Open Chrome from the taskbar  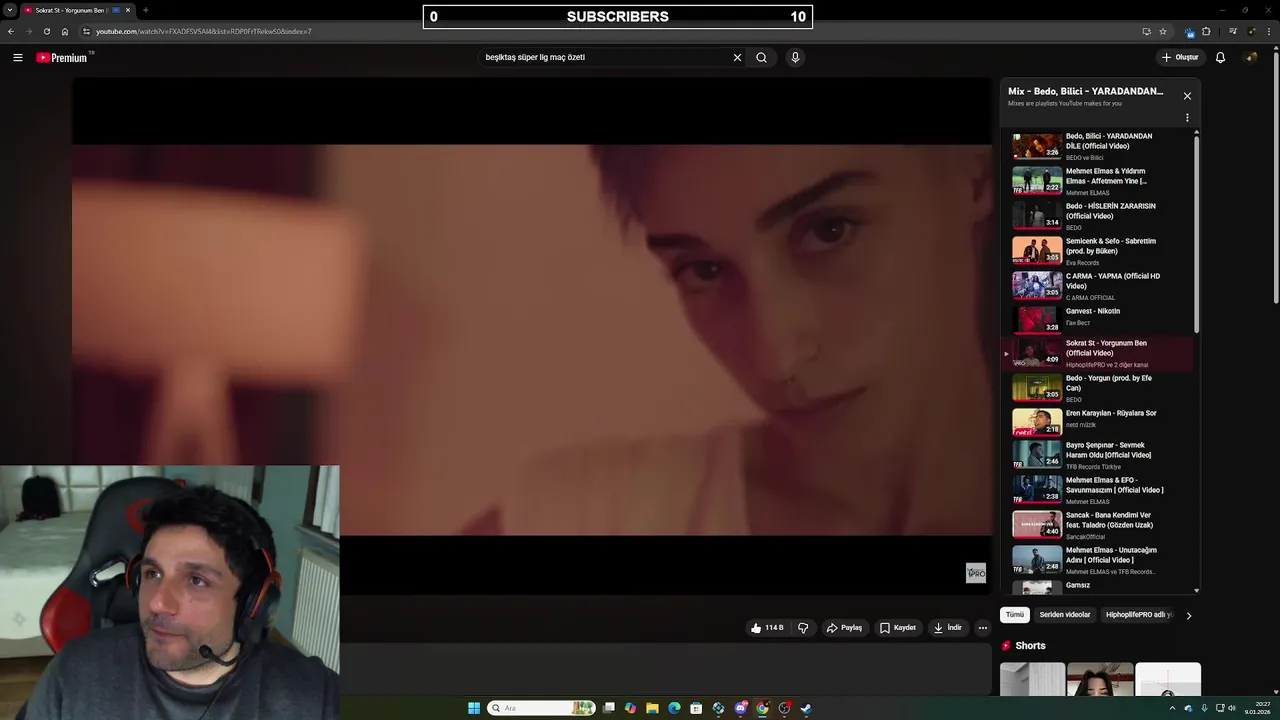(762, 708)
